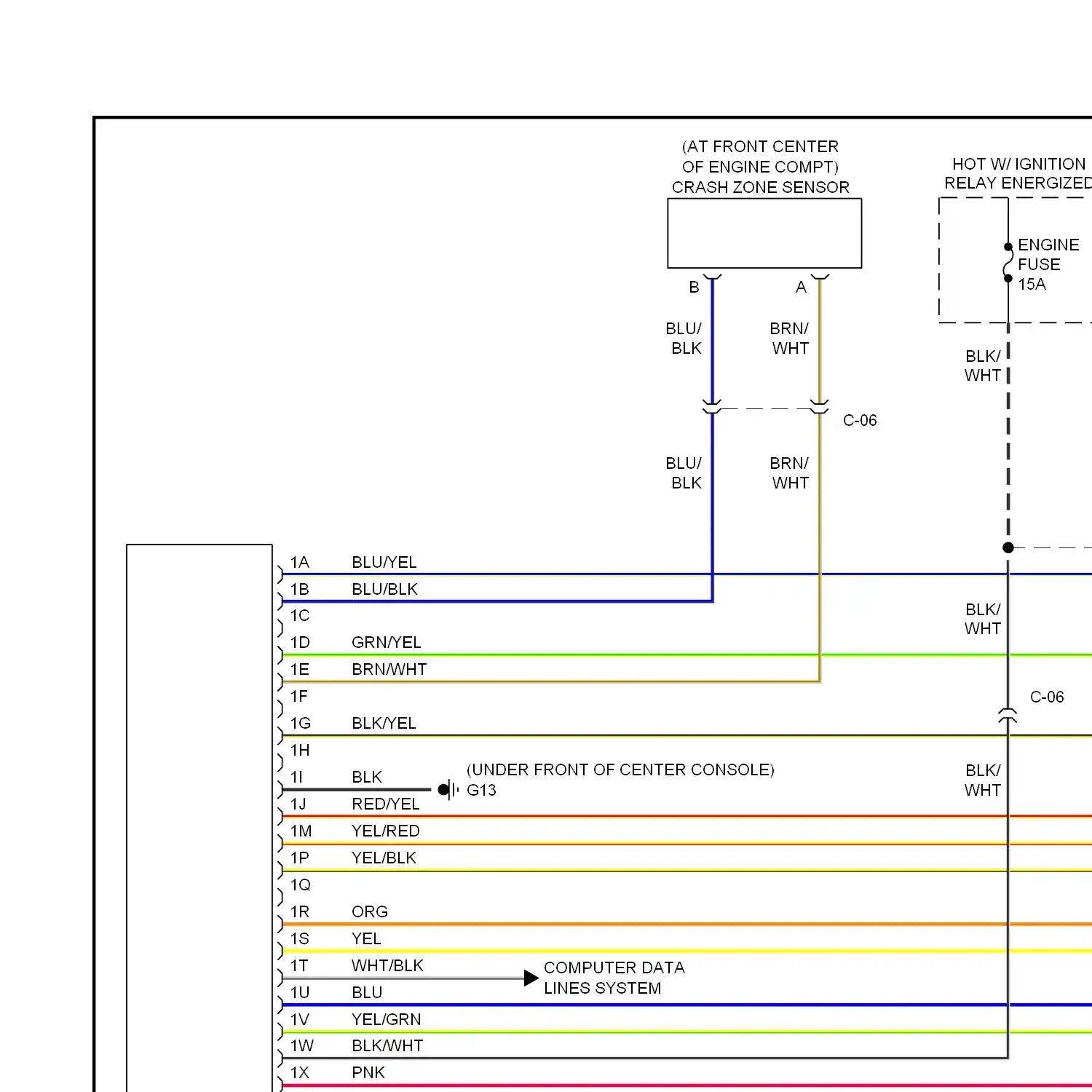Select pin label 1P
Image resolution: width=1092 pixels, height=1092 pixels.
(x=300, y=858)
